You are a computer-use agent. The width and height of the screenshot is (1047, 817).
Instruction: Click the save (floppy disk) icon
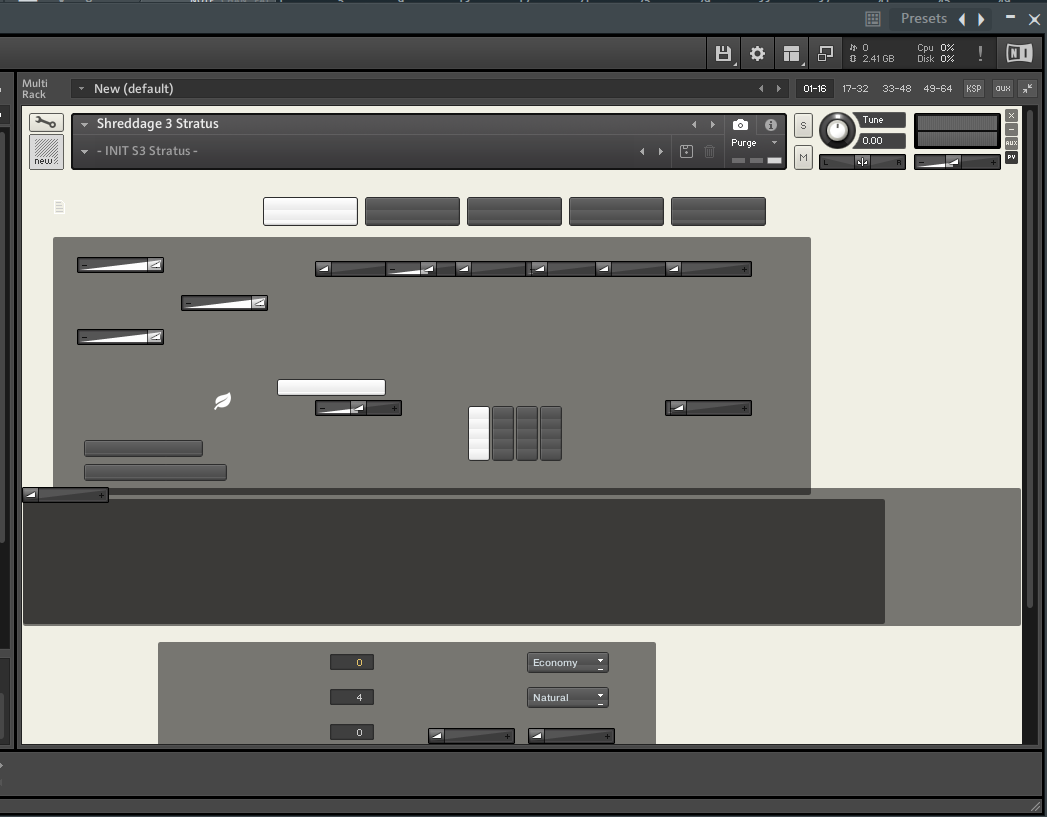coord(723,53)
